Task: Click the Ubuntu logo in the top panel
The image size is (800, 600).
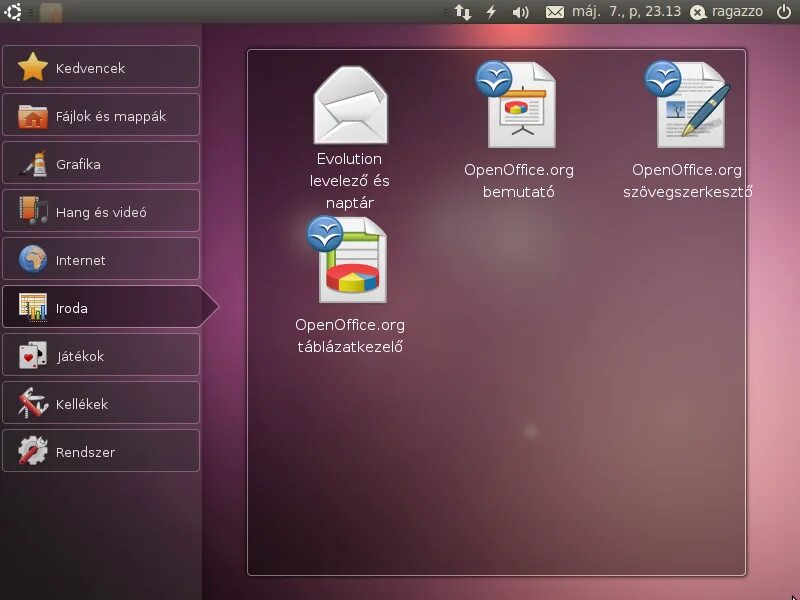Action: pyautogui.click(x=13, y=11)
